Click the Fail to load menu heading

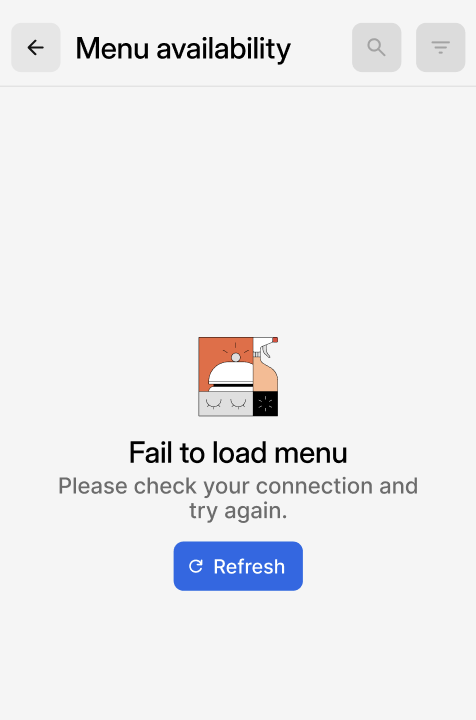[x=238, y=453]
